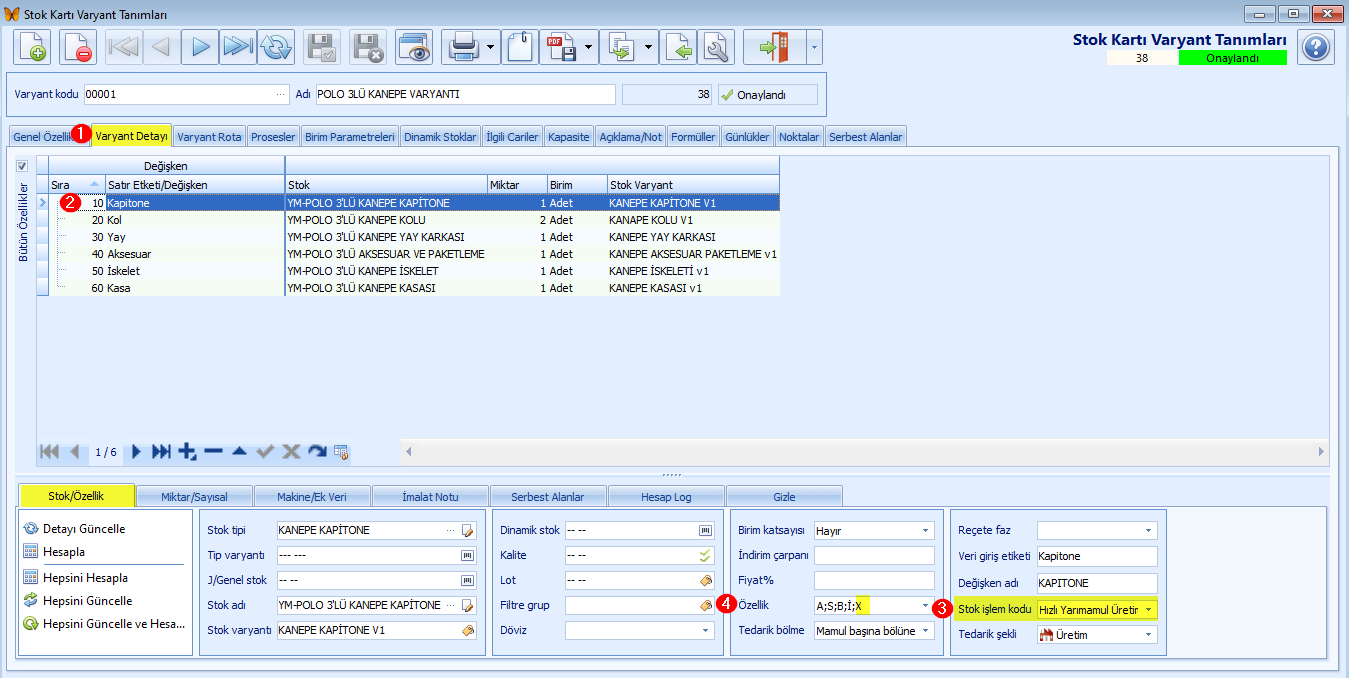The image size is (1349, 678).
Task: Click the delete record icon with red minus
Action: 78,47
